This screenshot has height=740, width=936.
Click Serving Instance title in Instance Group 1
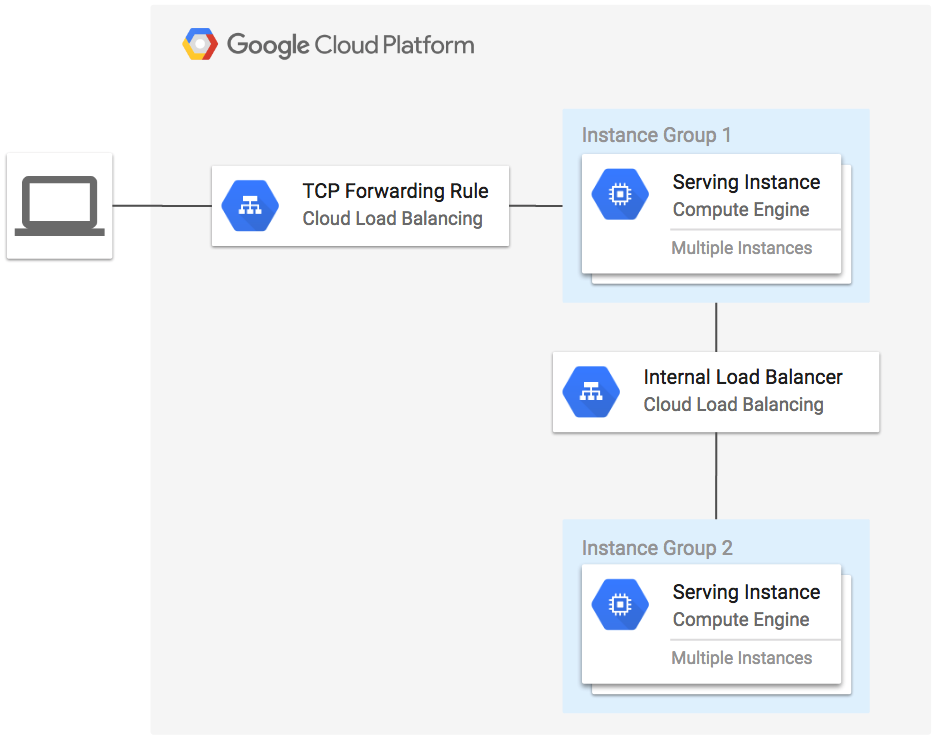click(746, 182)
